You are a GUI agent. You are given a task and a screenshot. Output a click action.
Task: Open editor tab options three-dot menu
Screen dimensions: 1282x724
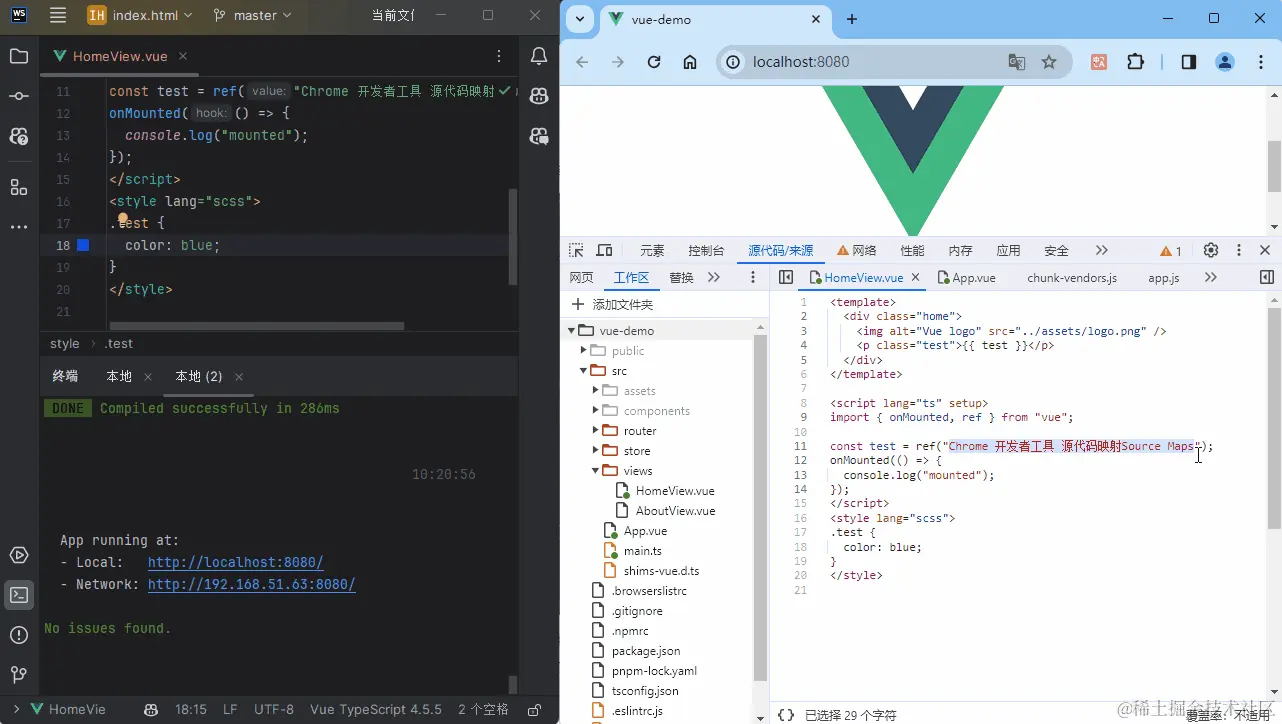[x=499, y=56]
